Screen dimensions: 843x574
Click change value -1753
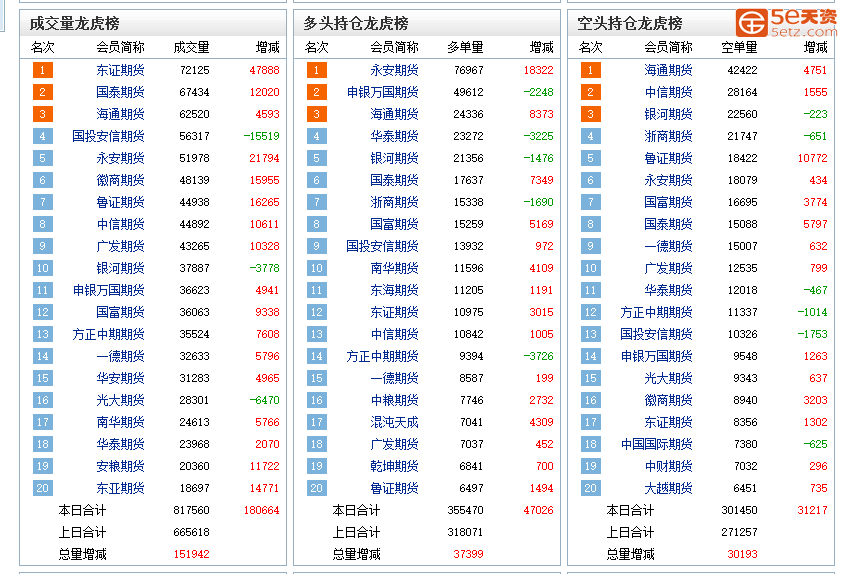pos(813,334)
